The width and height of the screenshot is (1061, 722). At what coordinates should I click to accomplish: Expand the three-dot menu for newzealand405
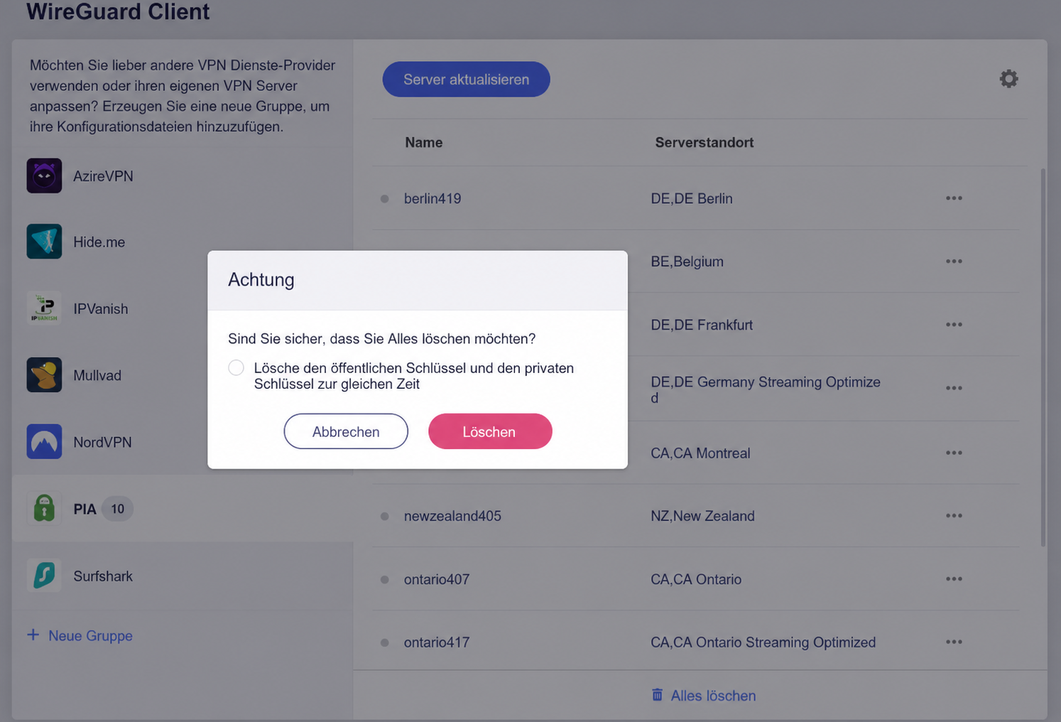point(954,516)
